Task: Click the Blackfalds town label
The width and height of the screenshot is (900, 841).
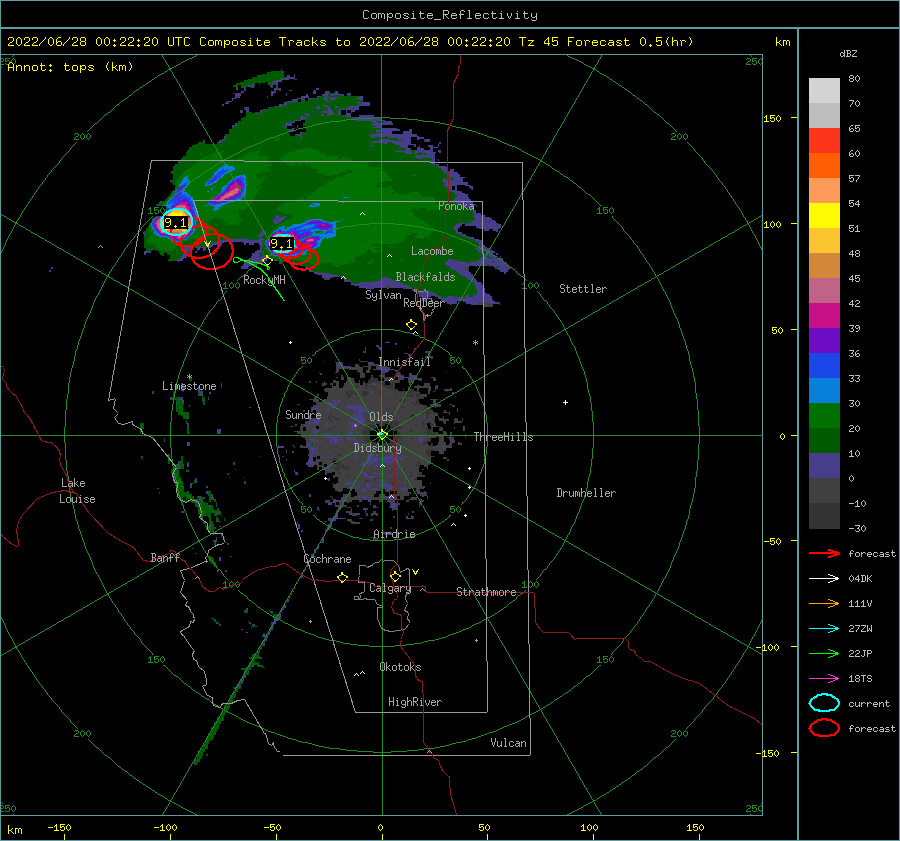Action: point(425,277)
